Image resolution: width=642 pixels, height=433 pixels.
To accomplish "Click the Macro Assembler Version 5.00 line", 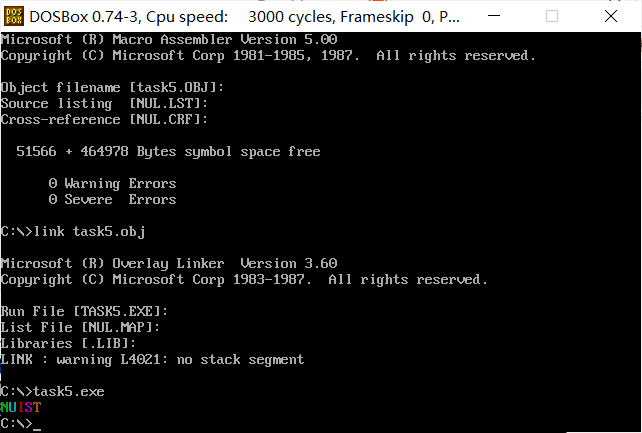I will point(169,40).
